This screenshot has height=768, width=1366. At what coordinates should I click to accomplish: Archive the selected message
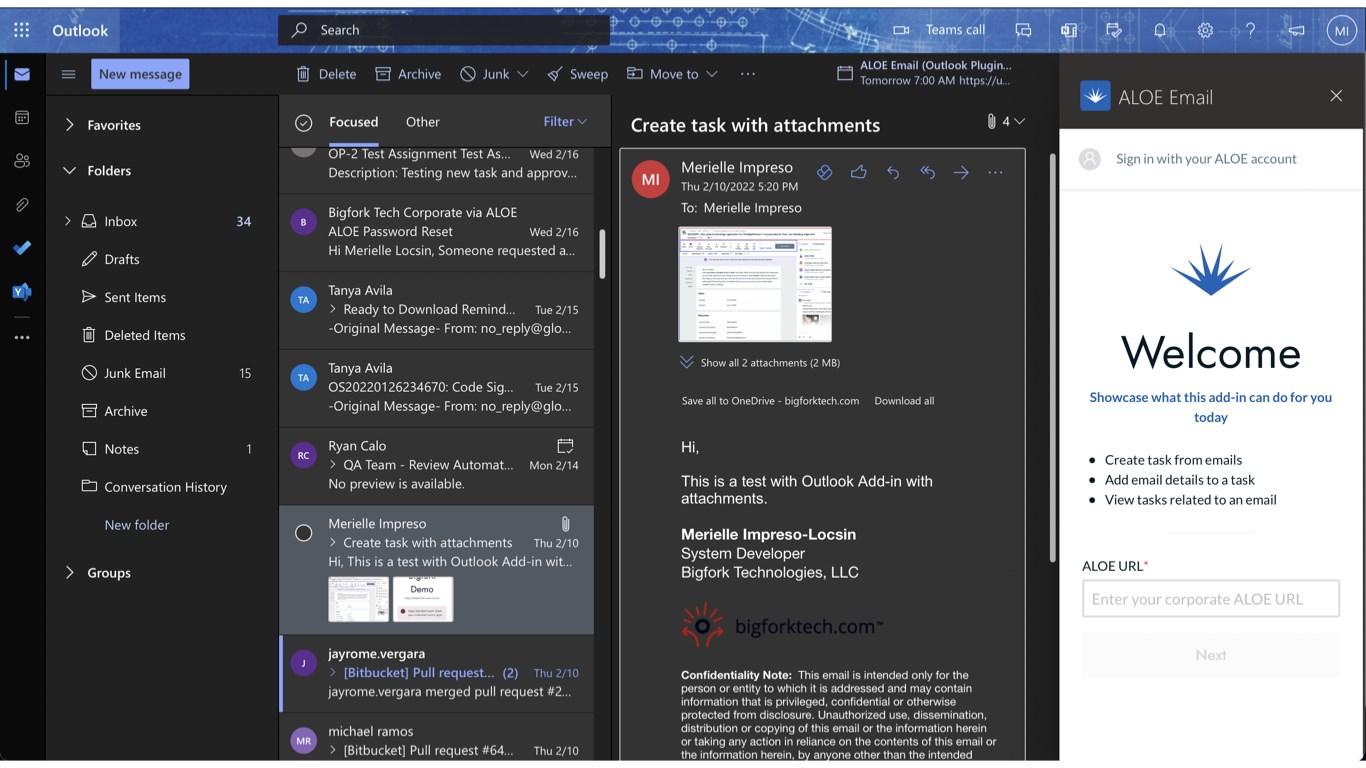[x=408, y=74]
